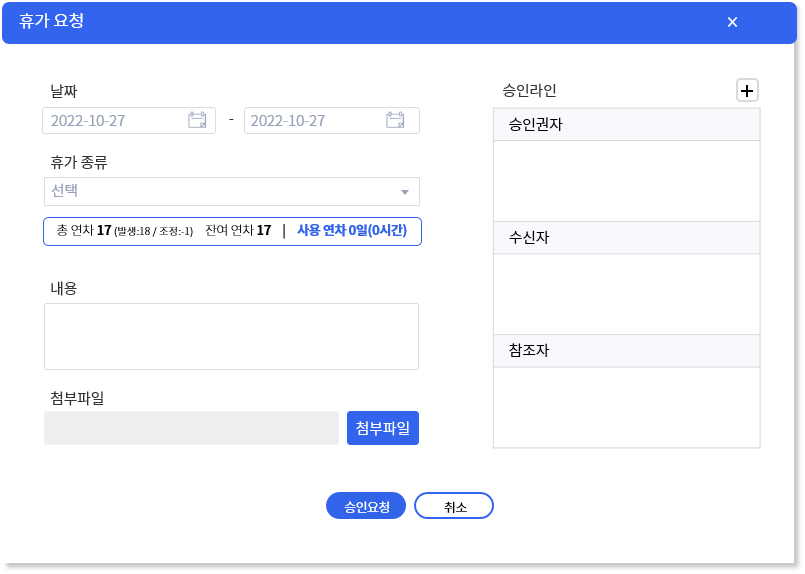Select the 수신자 section header

coord(626,237)
